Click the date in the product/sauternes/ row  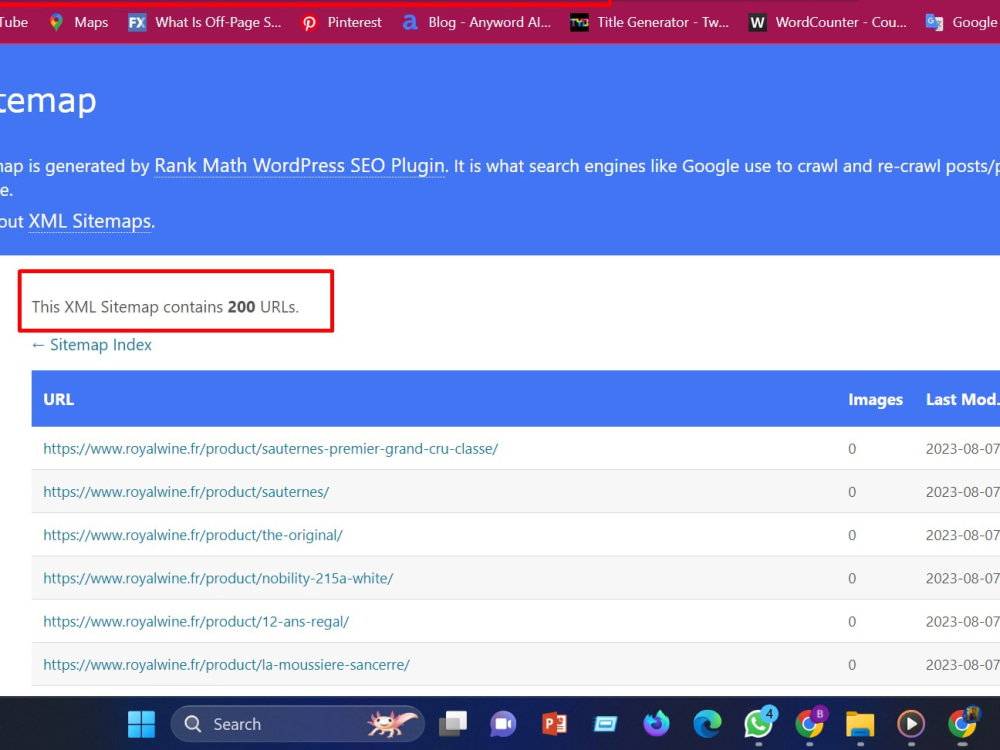tap(962, 492)
